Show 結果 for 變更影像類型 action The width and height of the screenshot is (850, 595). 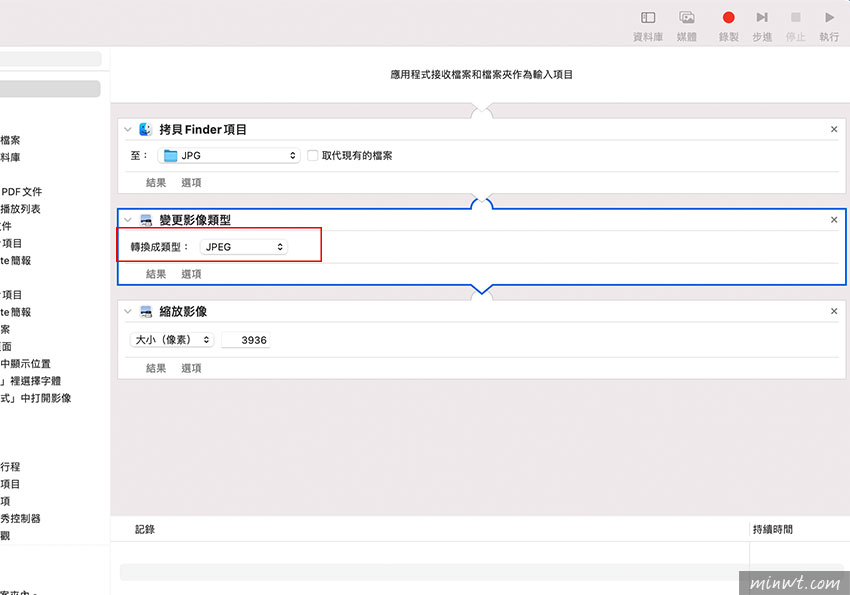pos(156,274)
